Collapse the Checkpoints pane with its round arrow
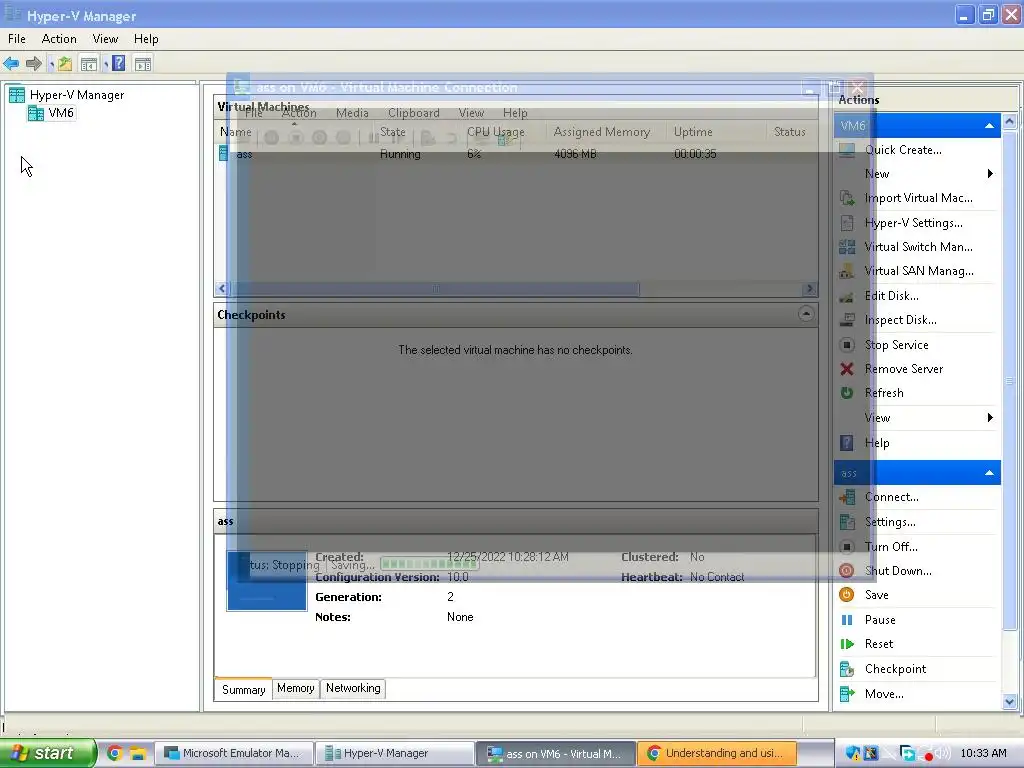The height and width of the screenshot is (768, 1024). tap(806, 314)
